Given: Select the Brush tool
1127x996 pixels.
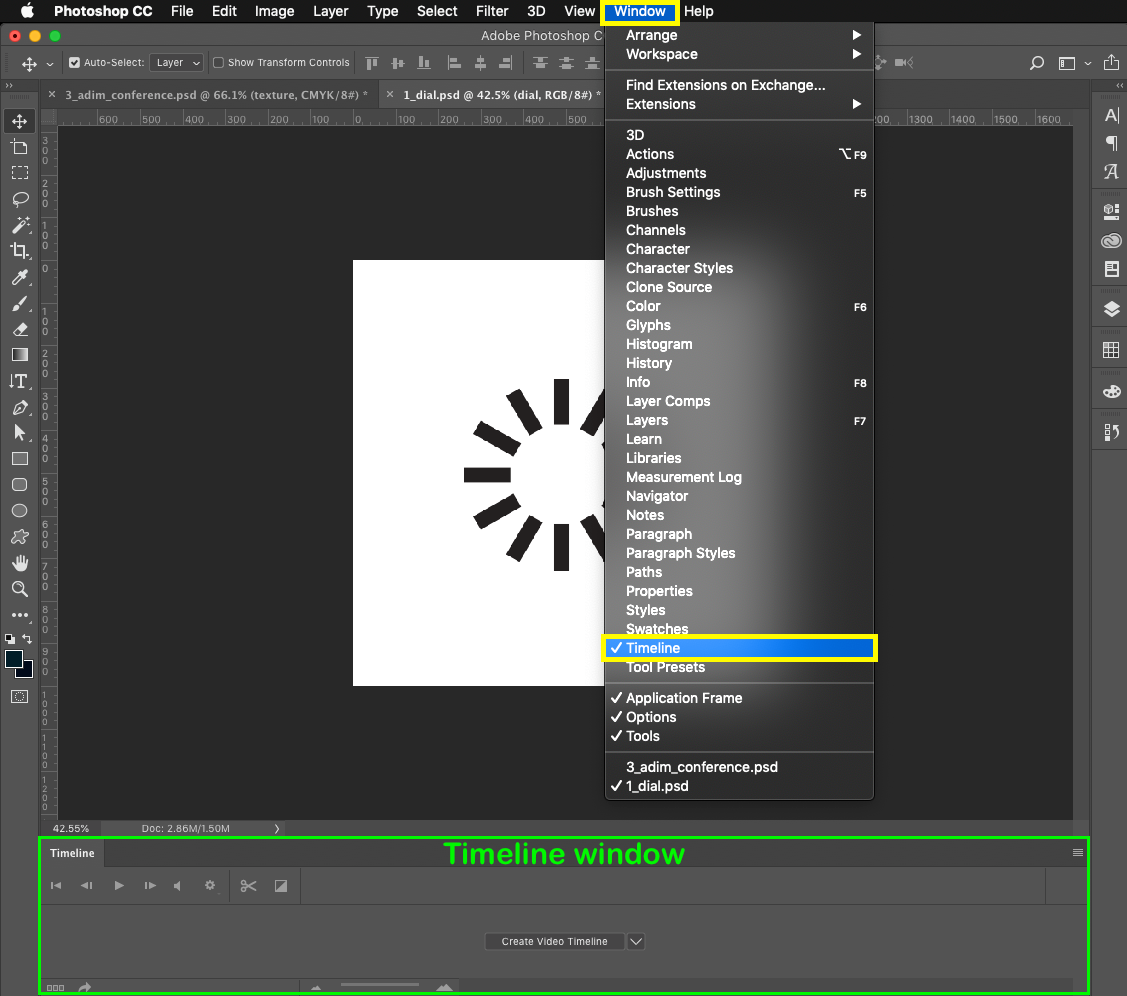Looking at the screenshot, I should [x=19, y=303].
